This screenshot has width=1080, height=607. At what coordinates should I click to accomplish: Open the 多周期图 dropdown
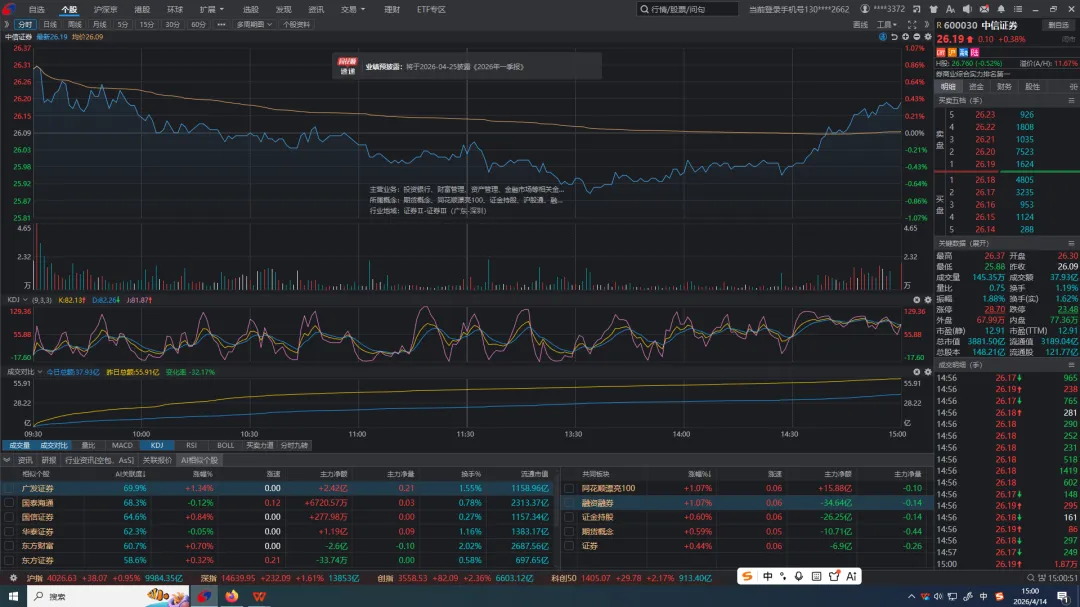(254, 25)
